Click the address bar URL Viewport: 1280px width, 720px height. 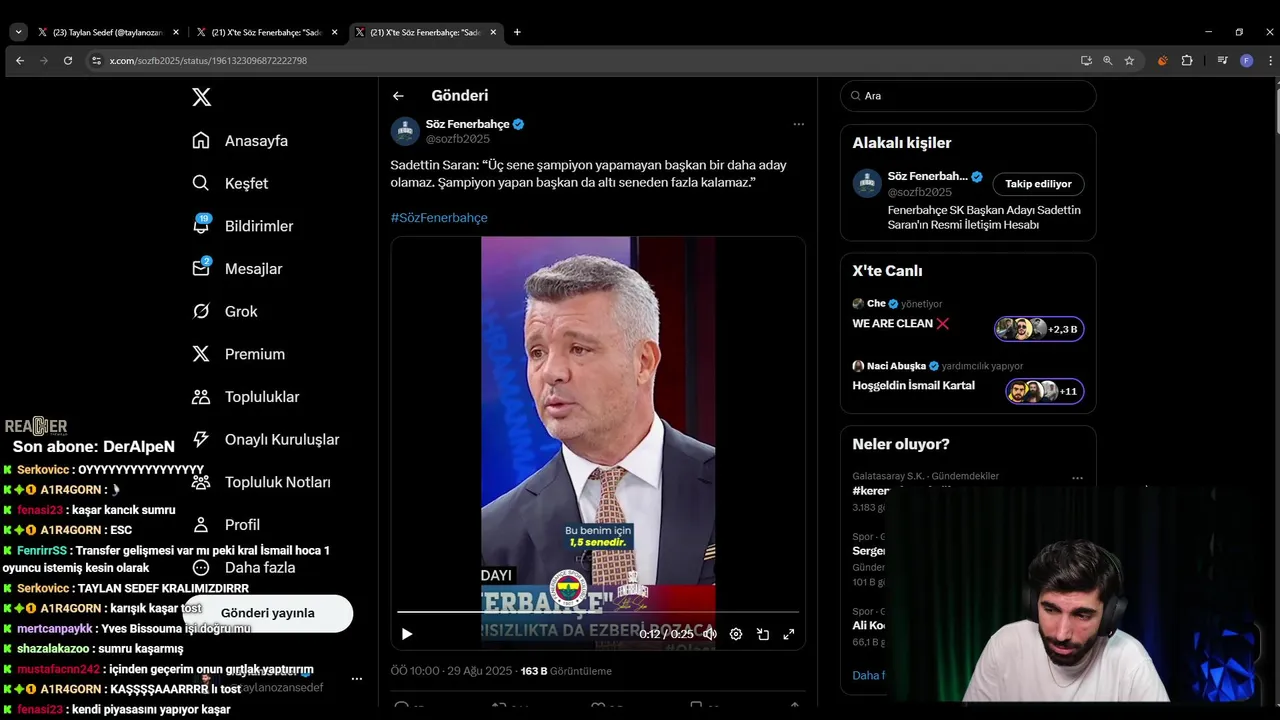[208, 61]
